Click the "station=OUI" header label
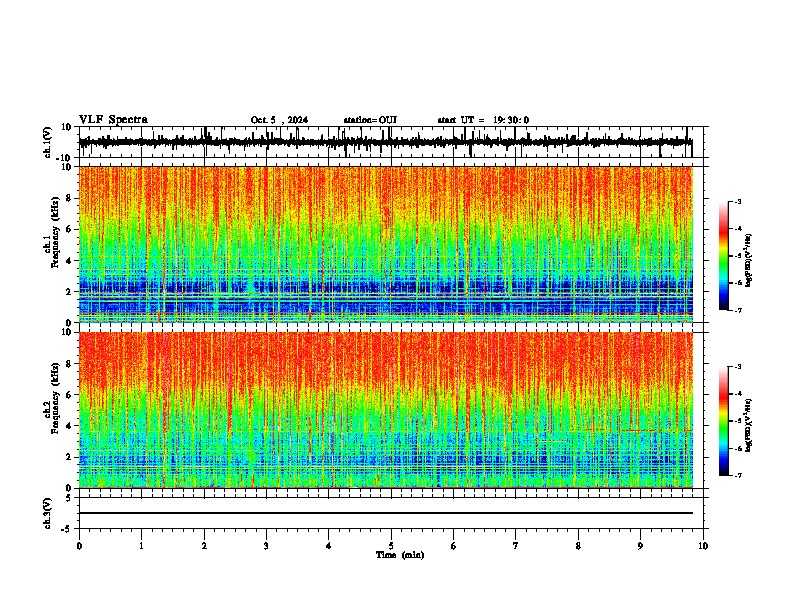792x612 pixels. click(370, 120)
